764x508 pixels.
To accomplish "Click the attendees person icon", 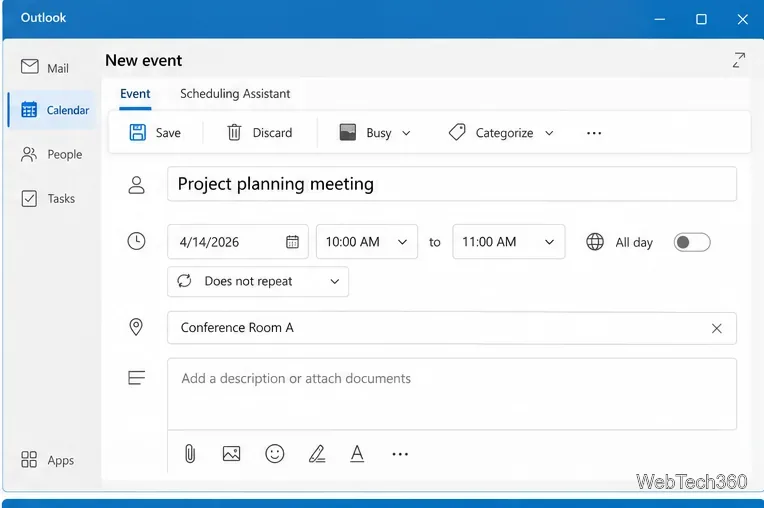I will point(136,185).
